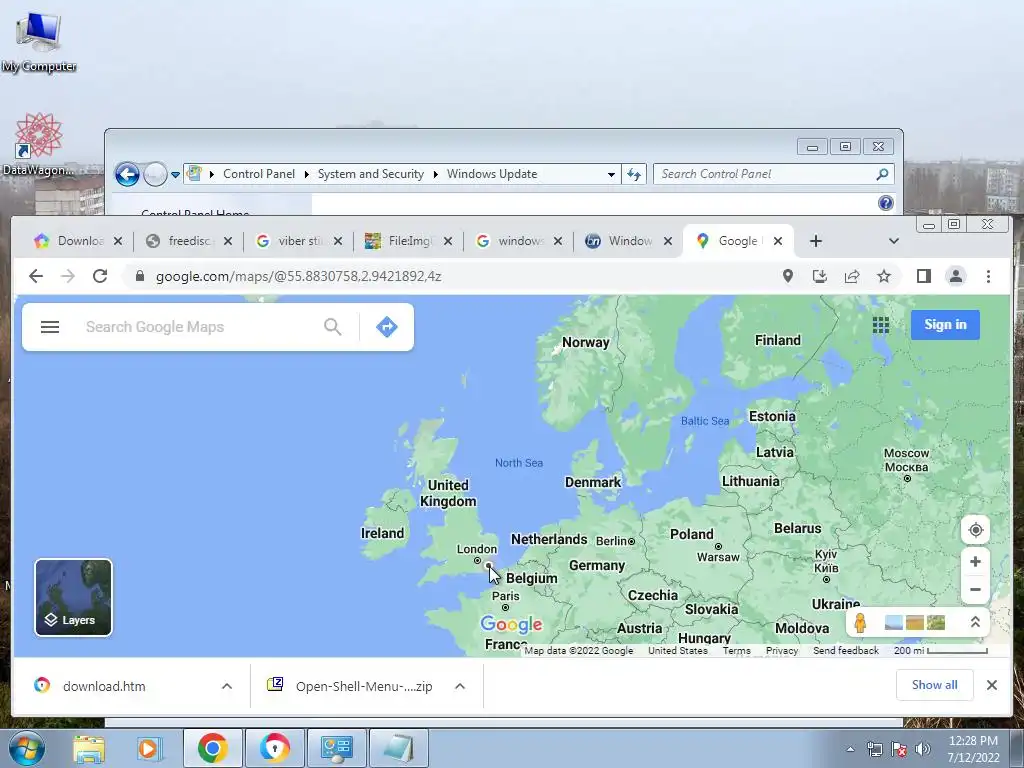The image size is (1024, 768).
Task: Go back in Control Panel window
Action: pyautogui.click(x=127, y=174)
